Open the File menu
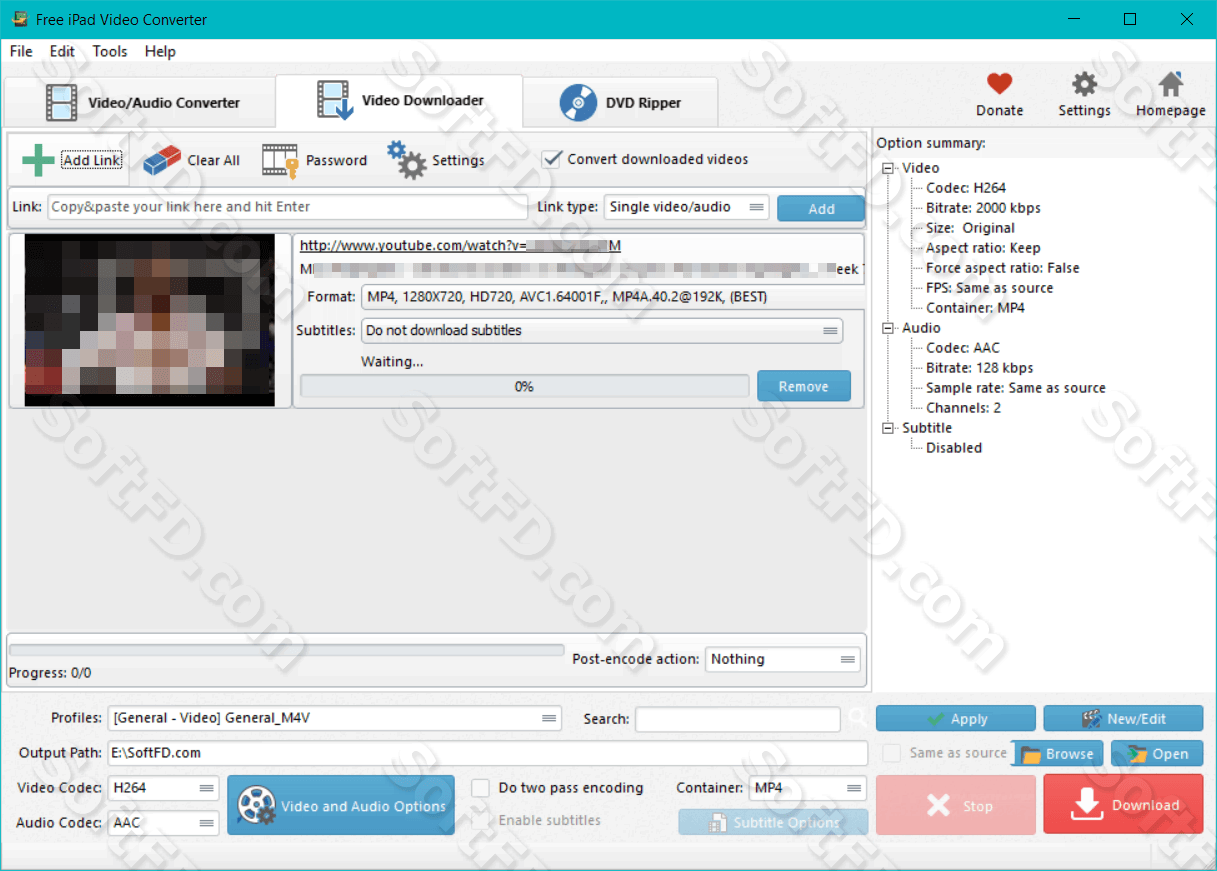This screenshot has width=1217, height=871. tap(21, 51)
